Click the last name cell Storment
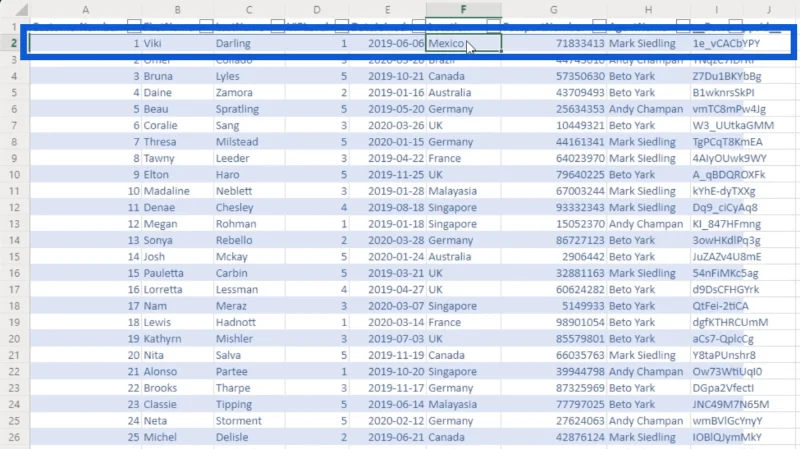 coord(249,421)
